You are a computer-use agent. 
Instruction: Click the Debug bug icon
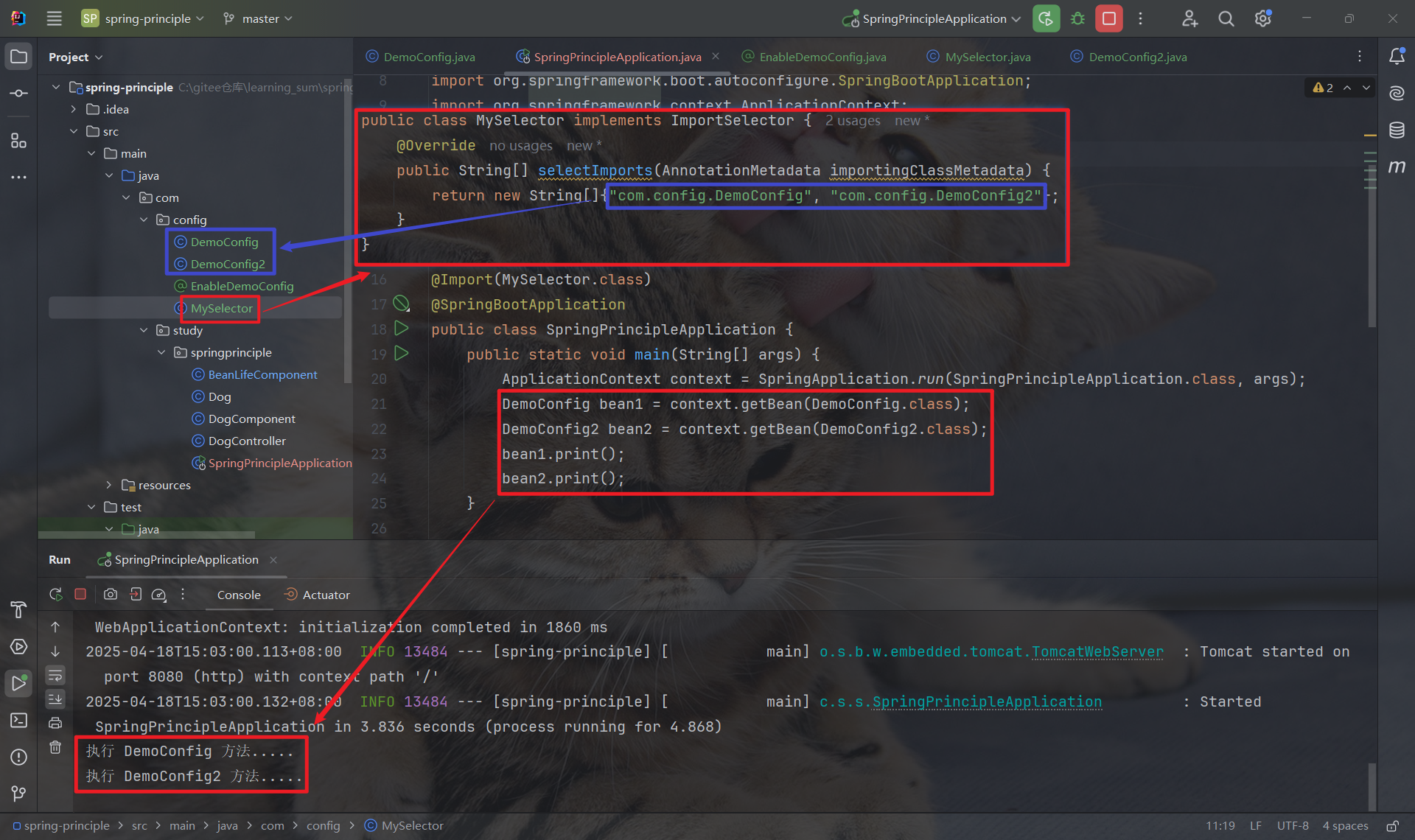[1077, 18]
